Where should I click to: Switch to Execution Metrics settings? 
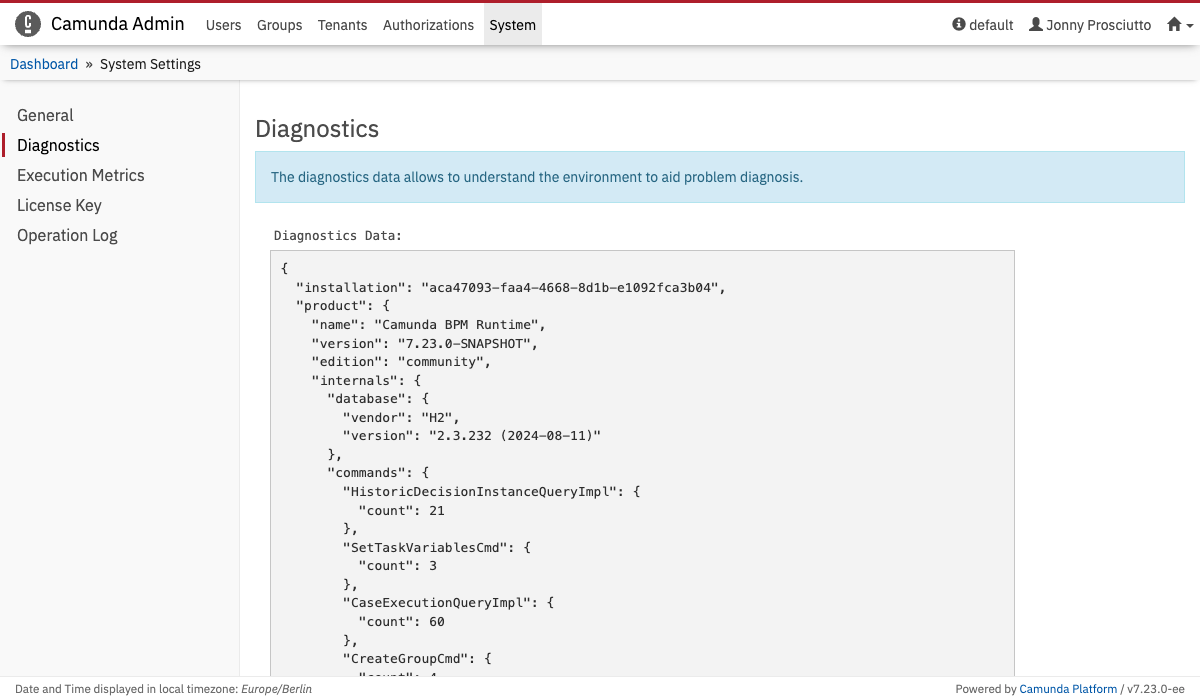pos(80,175)
